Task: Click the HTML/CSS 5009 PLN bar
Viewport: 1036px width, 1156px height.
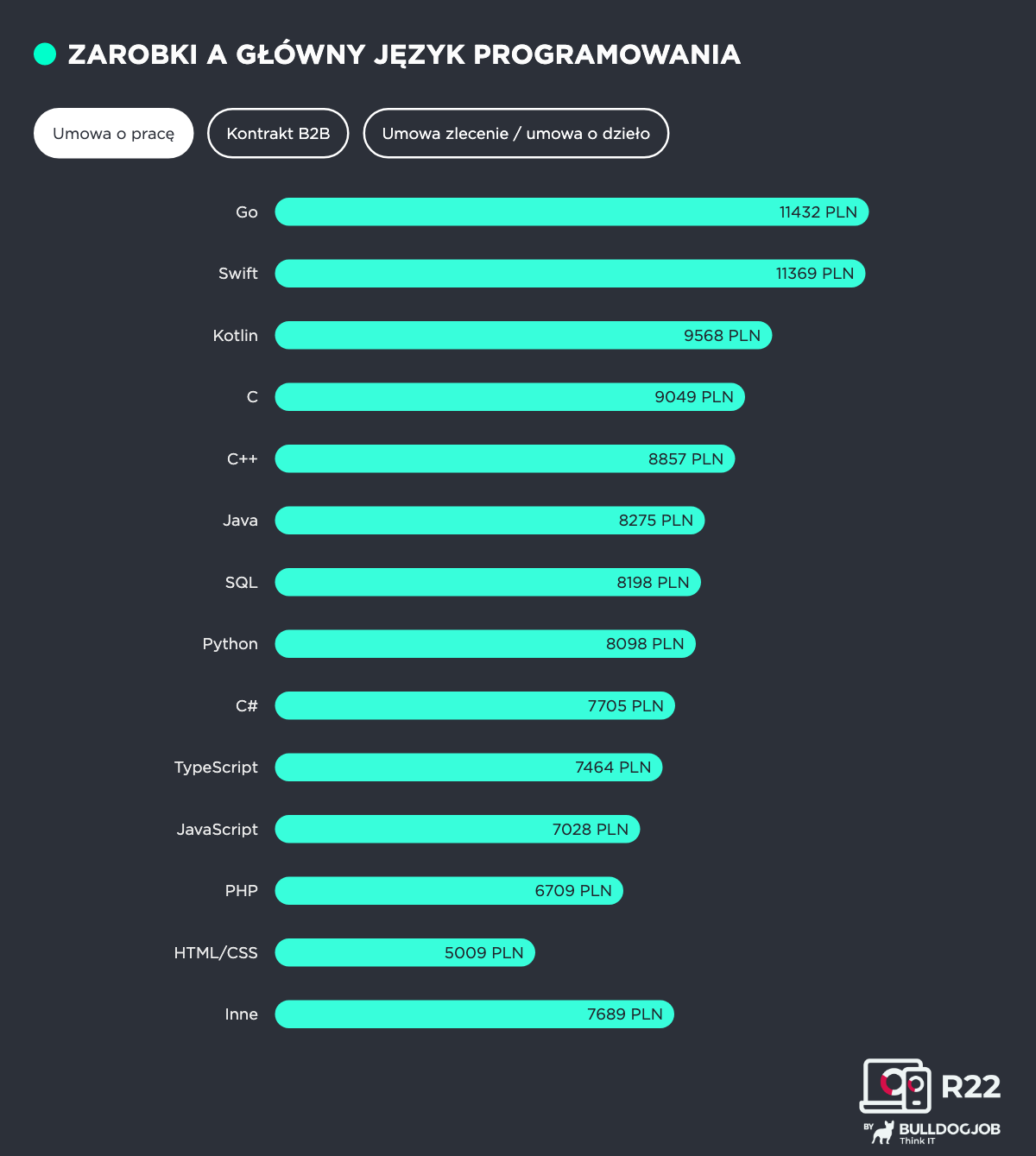Action: coord(404,952)
